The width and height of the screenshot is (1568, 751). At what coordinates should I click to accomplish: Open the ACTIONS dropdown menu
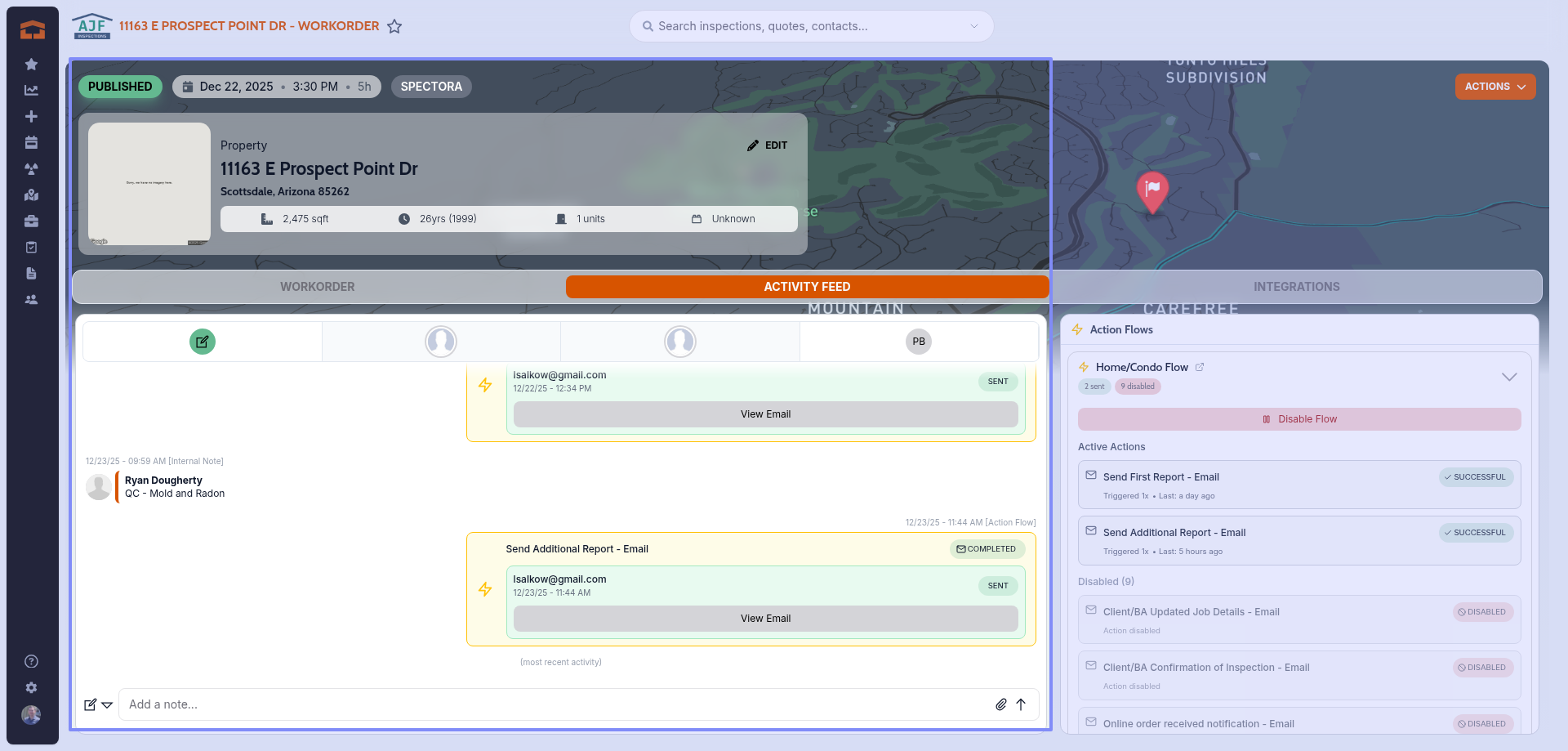1494,87
